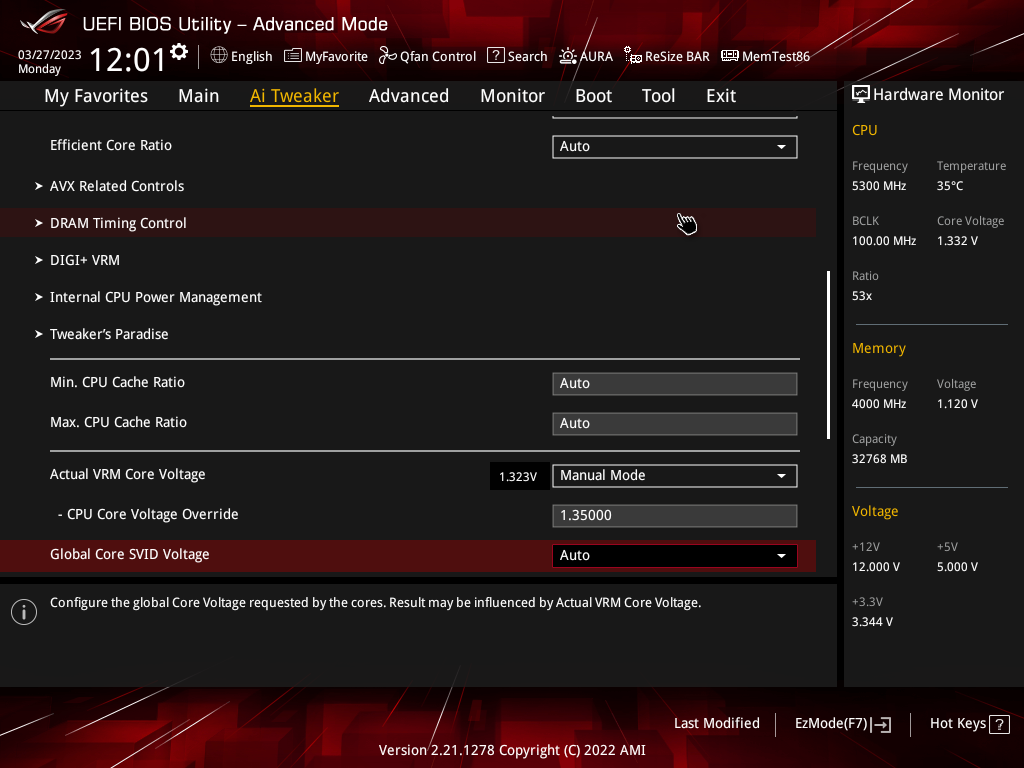1024x768 pixels.
Task: Click the vertical scrollbar of the settings list
Action: pyautogui.click(x=828, y=355)
